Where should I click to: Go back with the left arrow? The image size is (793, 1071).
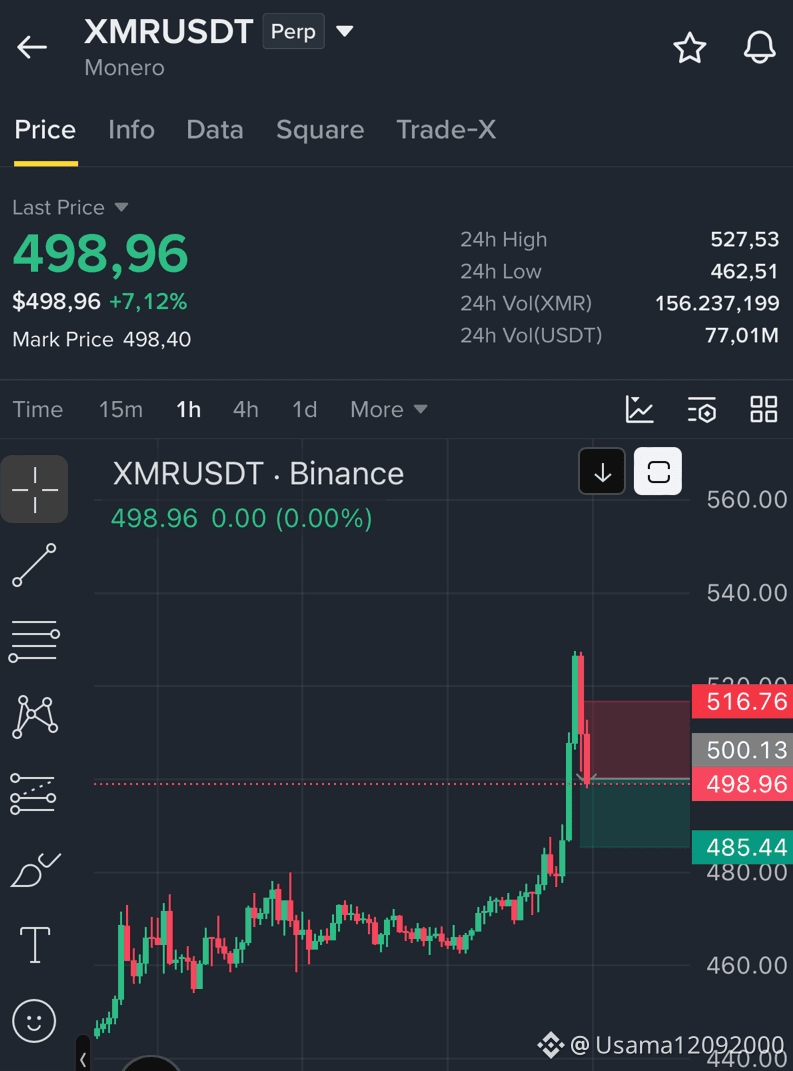(x=32, y=47)
